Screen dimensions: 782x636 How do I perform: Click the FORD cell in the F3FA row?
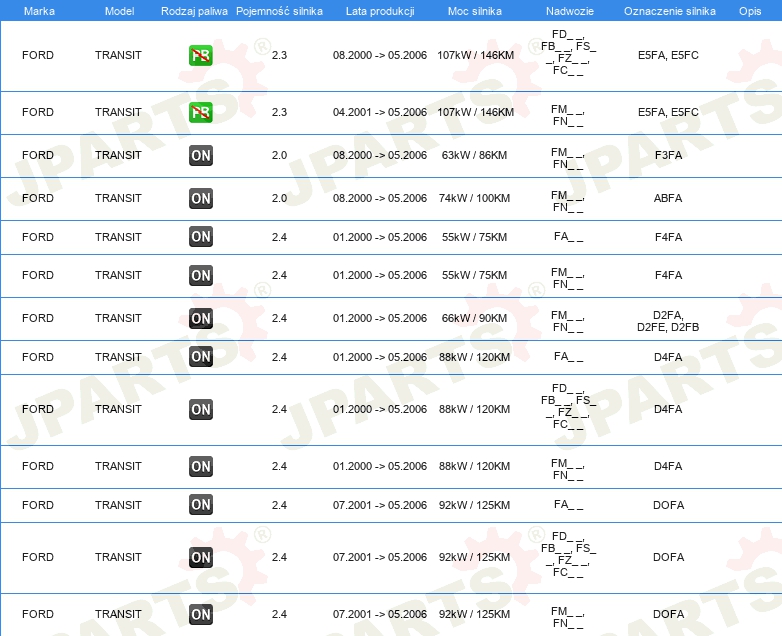pos(38,156)
